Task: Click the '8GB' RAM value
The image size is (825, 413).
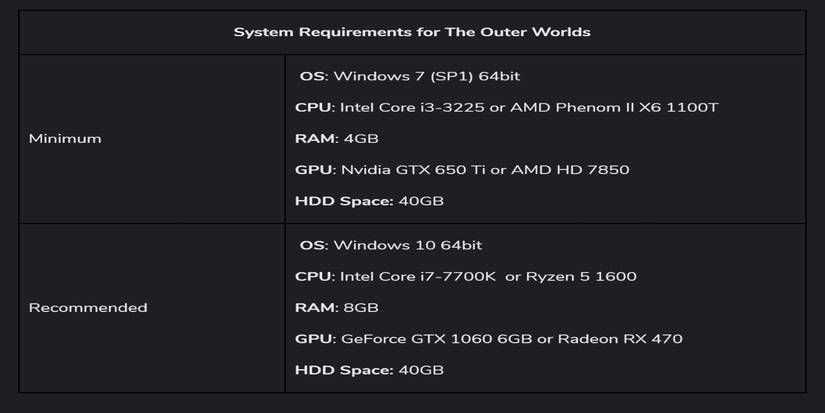Action: pyautogui.click(x=360, y=307)
